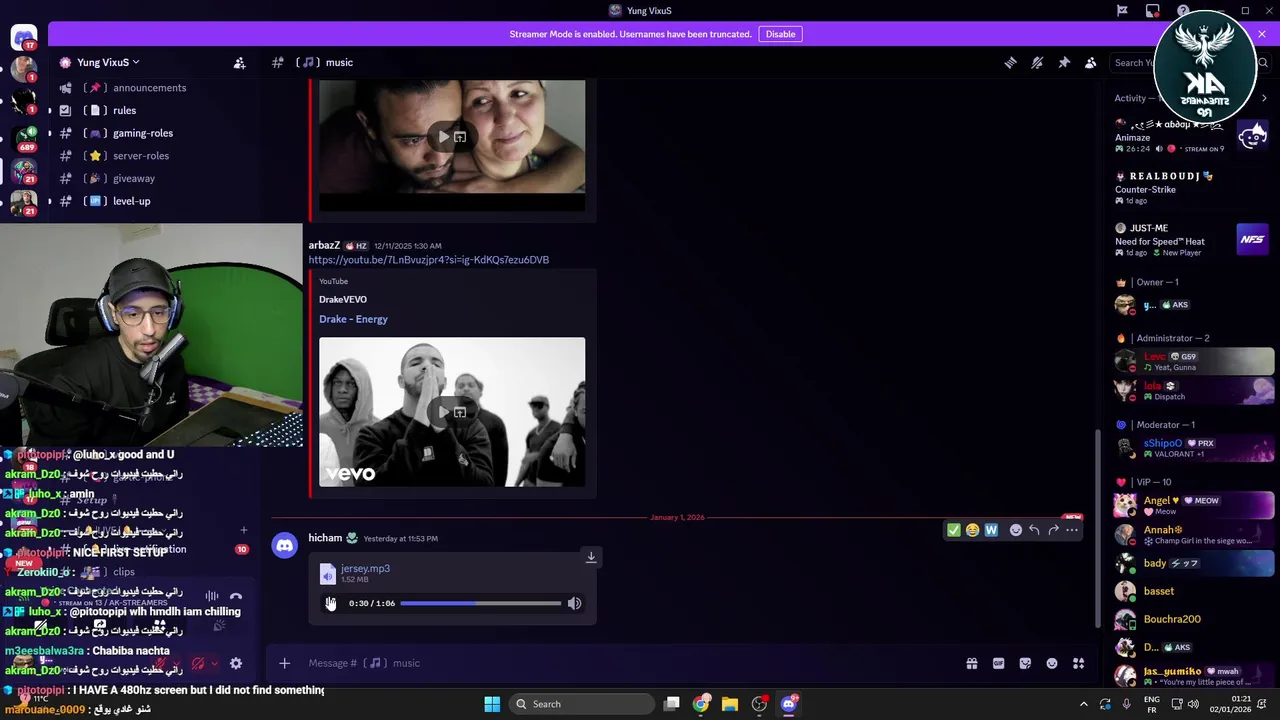Click the invite people icon beside the server name
The image size is (1280, 720).
point(240,62)
